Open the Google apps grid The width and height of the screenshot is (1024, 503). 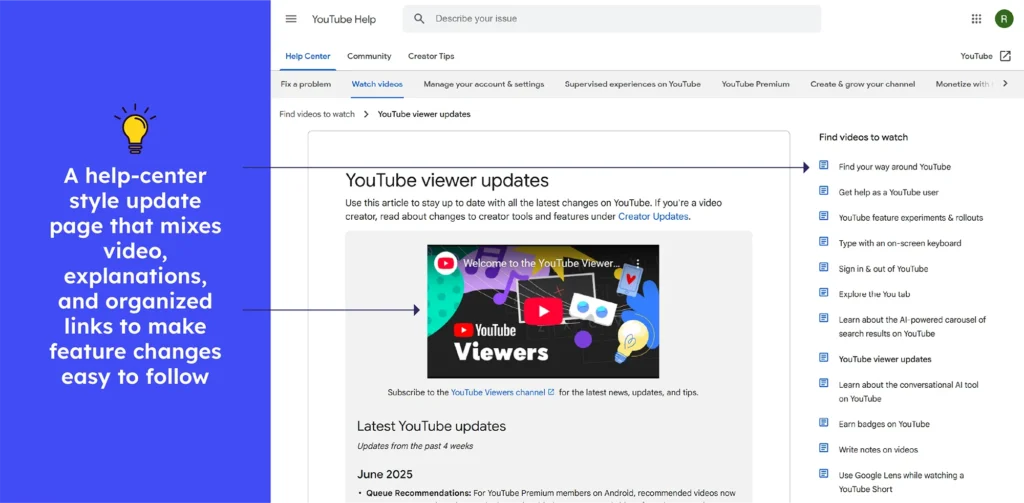[x=976, y=19]
